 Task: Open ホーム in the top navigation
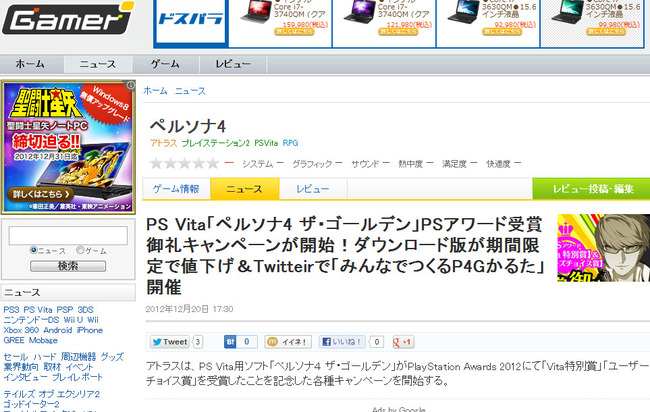[x=30, y=64]
